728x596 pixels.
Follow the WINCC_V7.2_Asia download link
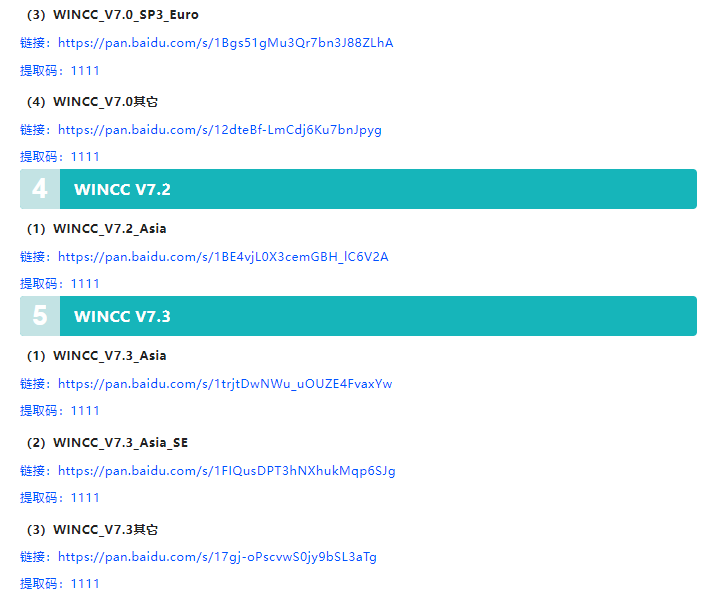pos(223,257)
